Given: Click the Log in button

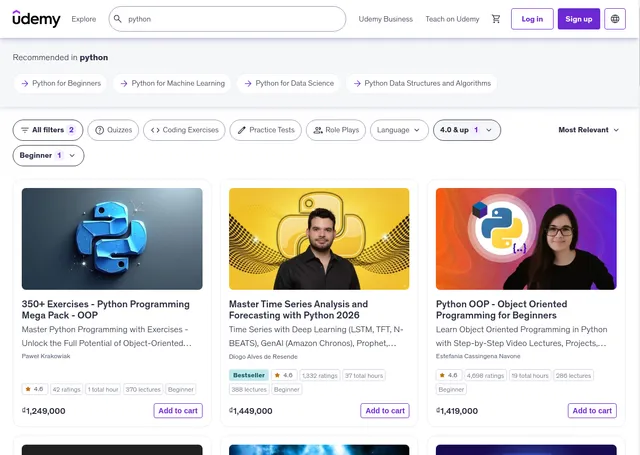Looking at the screenshot, I should pyautogui.click(x=532, y=19).
